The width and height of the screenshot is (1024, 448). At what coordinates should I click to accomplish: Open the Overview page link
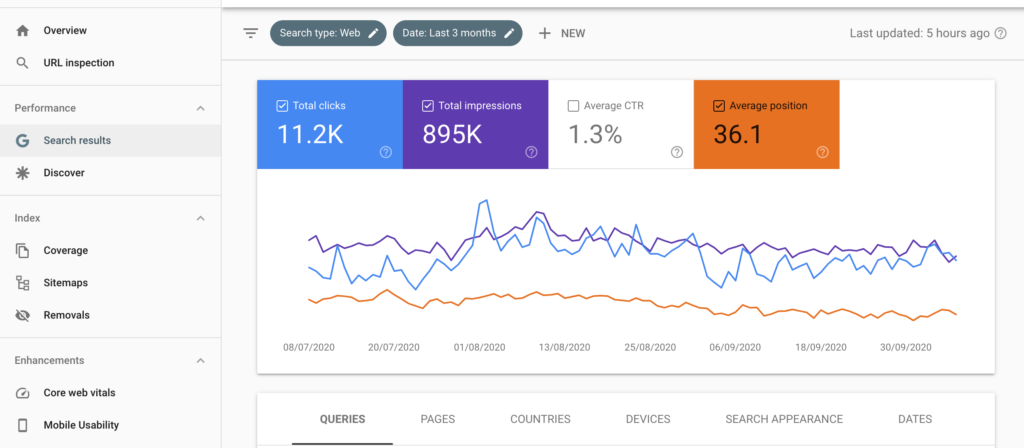65,31
